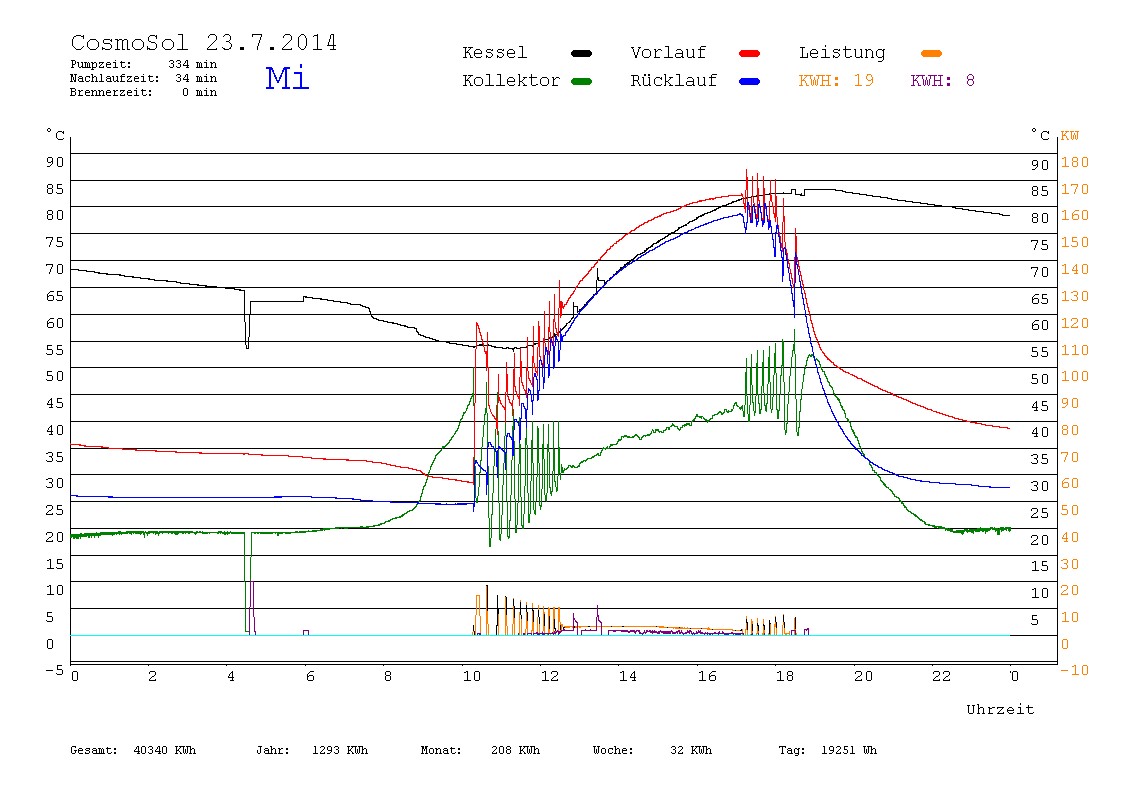Click the red Vorlauf legend swatch
This screenshot has height=812, width=1148.
click(x=750, y=53)
